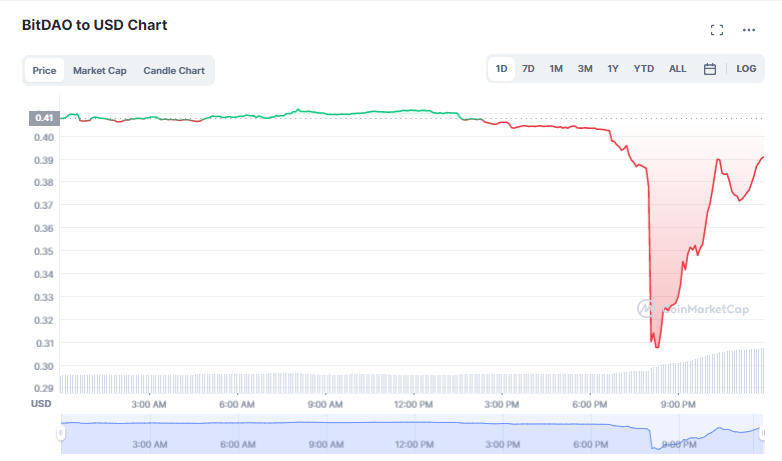The image size is (782, 461).
Task: Open the chart in fullscreen mode
Action: pyautogui.click(x=717, y=30)
